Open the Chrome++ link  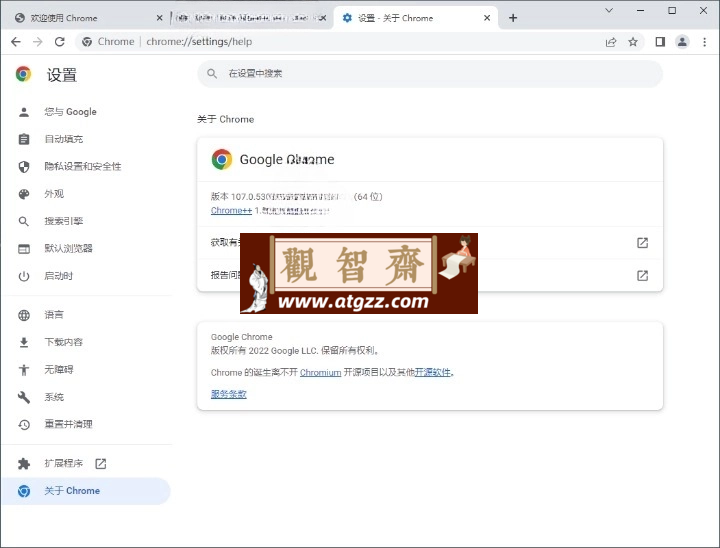click(x=231, y=210)
